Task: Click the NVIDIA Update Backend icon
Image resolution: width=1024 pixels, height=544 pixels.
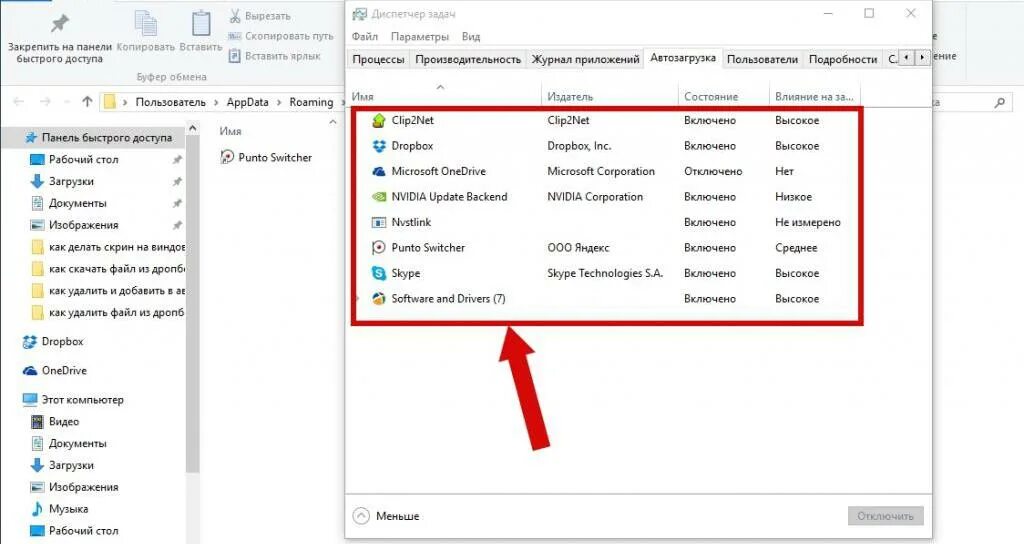Action: coord(379,197)
